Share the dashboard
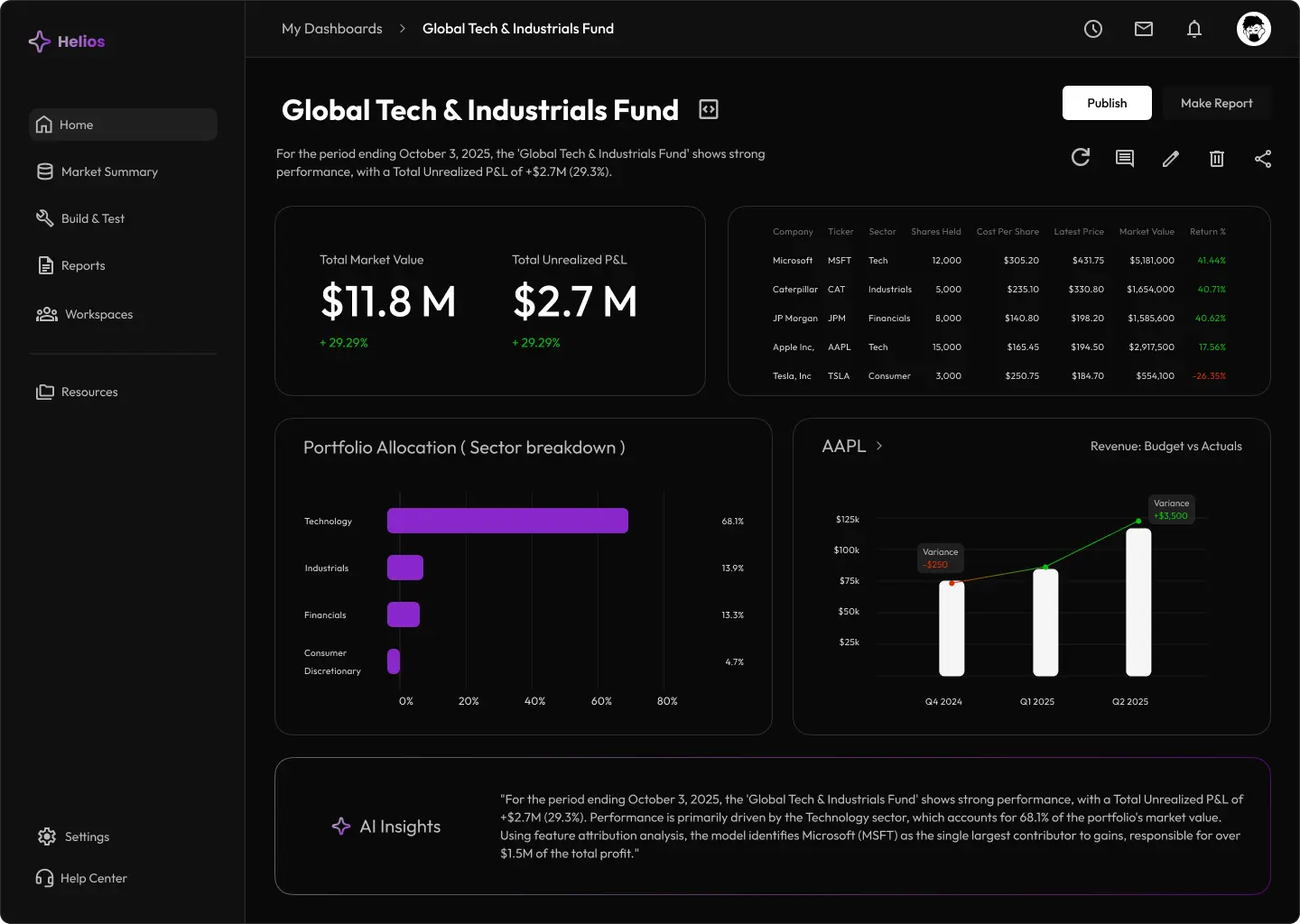 point(1263,159)
